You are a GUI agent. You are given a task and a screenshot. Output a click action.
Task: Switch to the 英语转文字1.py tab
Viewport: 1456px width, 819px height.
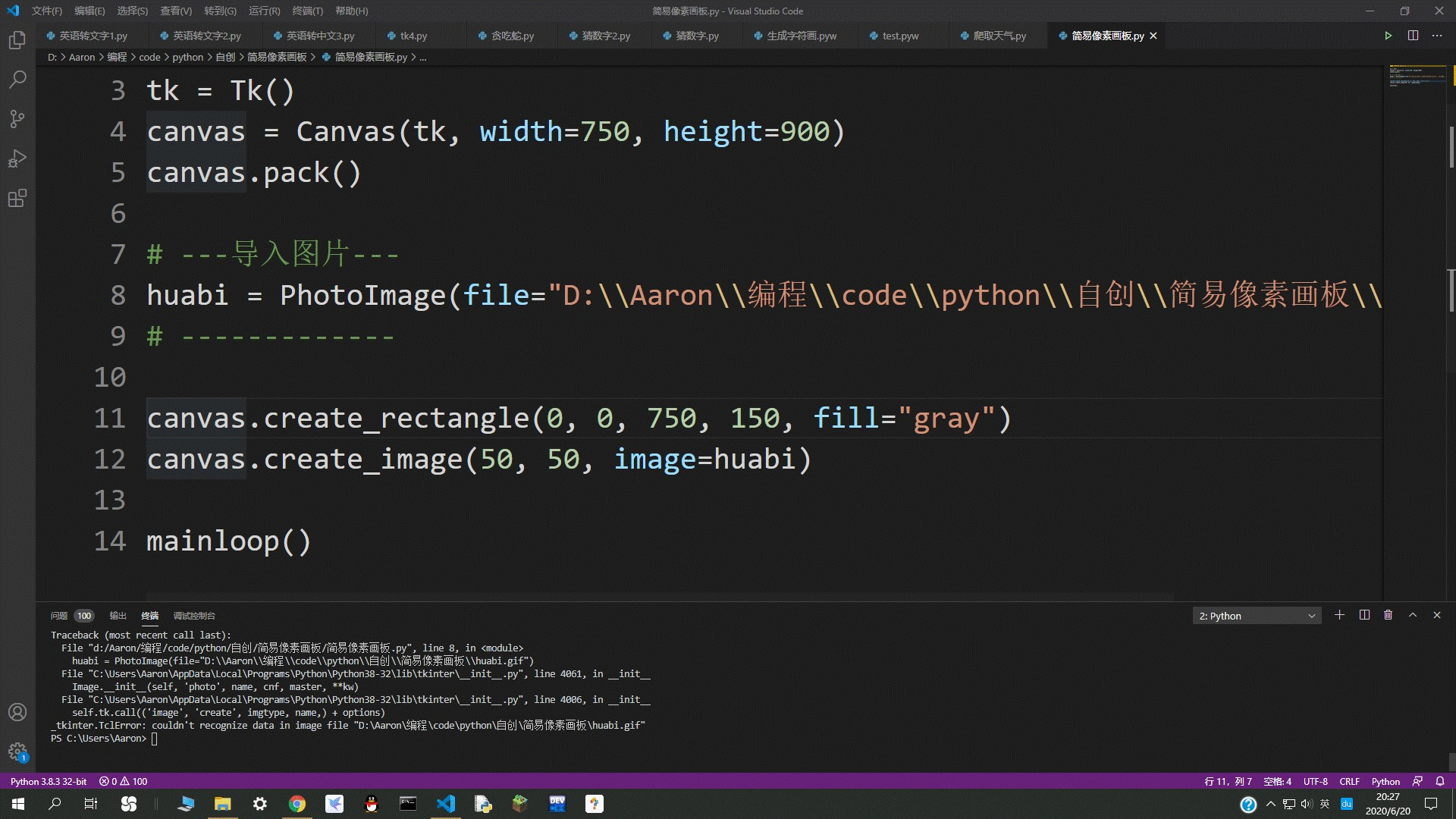point(93,36)
